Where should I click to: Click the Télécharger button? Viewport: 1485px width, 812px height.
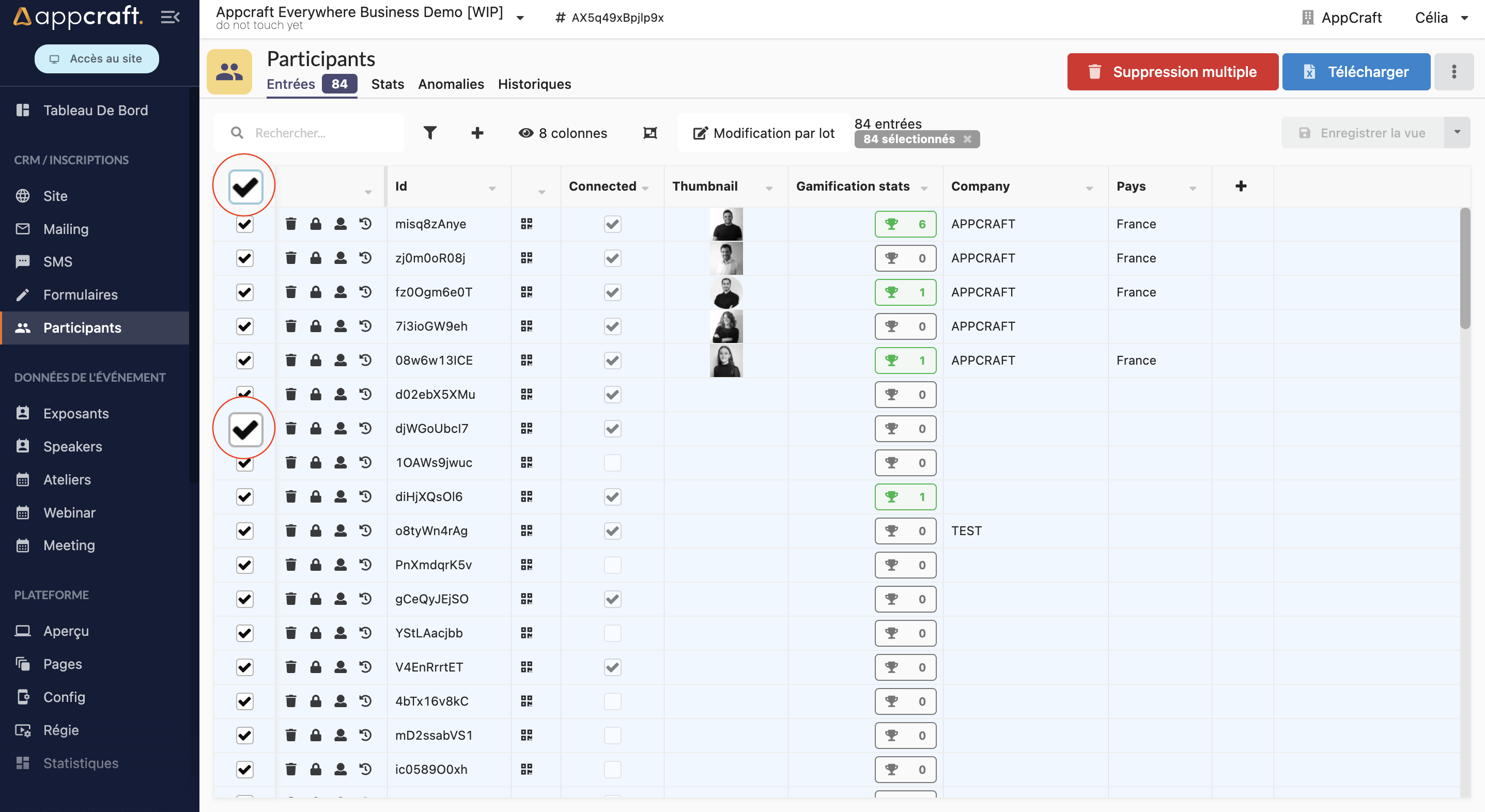[x=1356, y=72]
